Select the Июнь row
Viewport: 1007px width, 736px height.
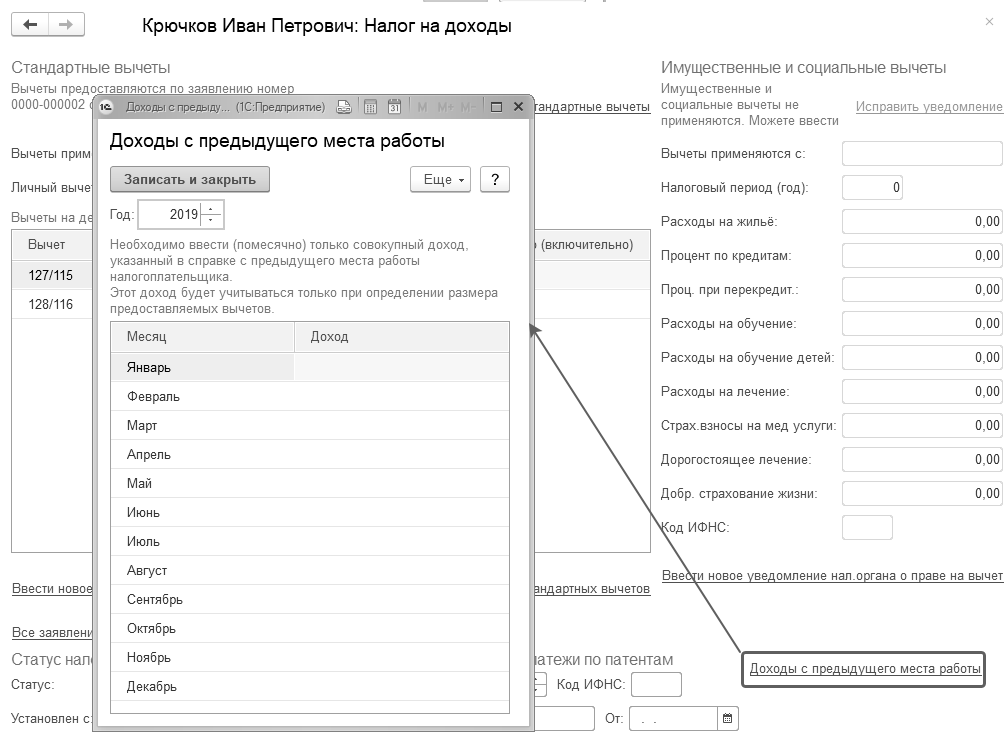coord(310,513)
